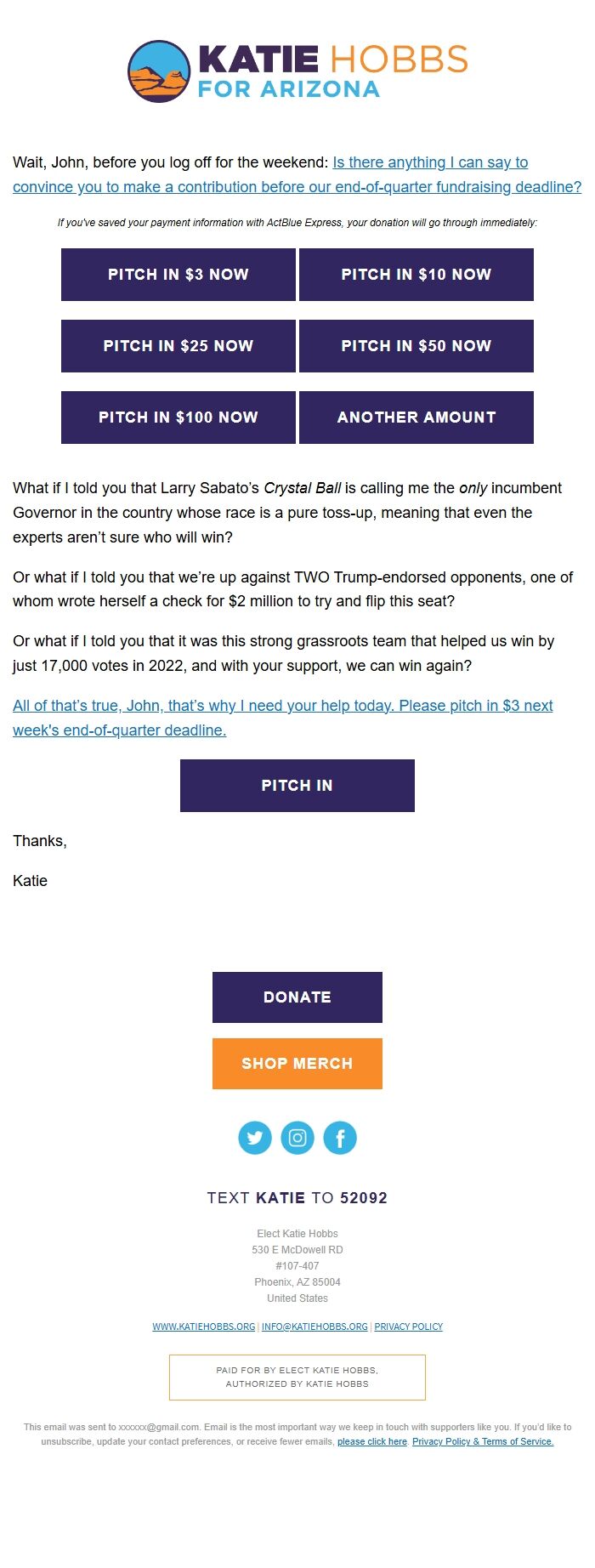
Task: Click the 'All of that's true, John' link
Action: 282,706
